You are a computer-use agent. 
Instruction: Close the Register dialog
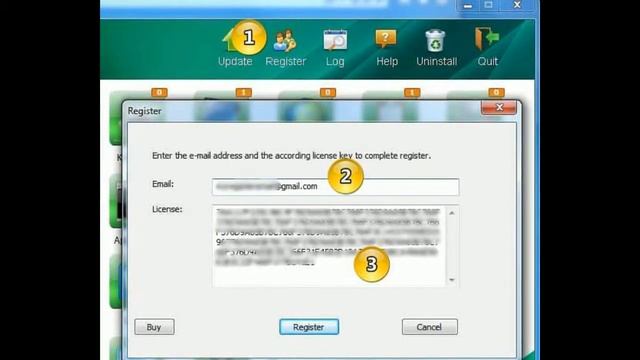pyautogui.click(x=499, y=107)
